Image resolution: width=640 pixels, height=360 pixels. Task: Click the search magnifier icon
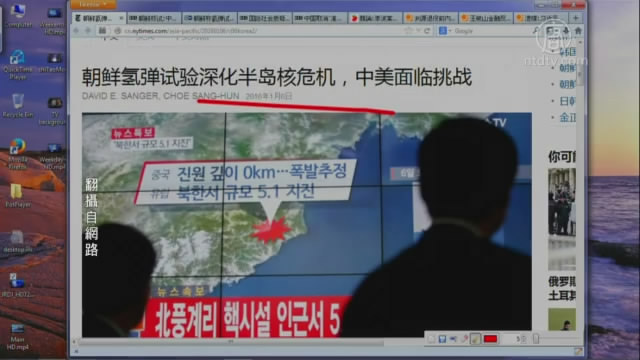pos(536,31)
